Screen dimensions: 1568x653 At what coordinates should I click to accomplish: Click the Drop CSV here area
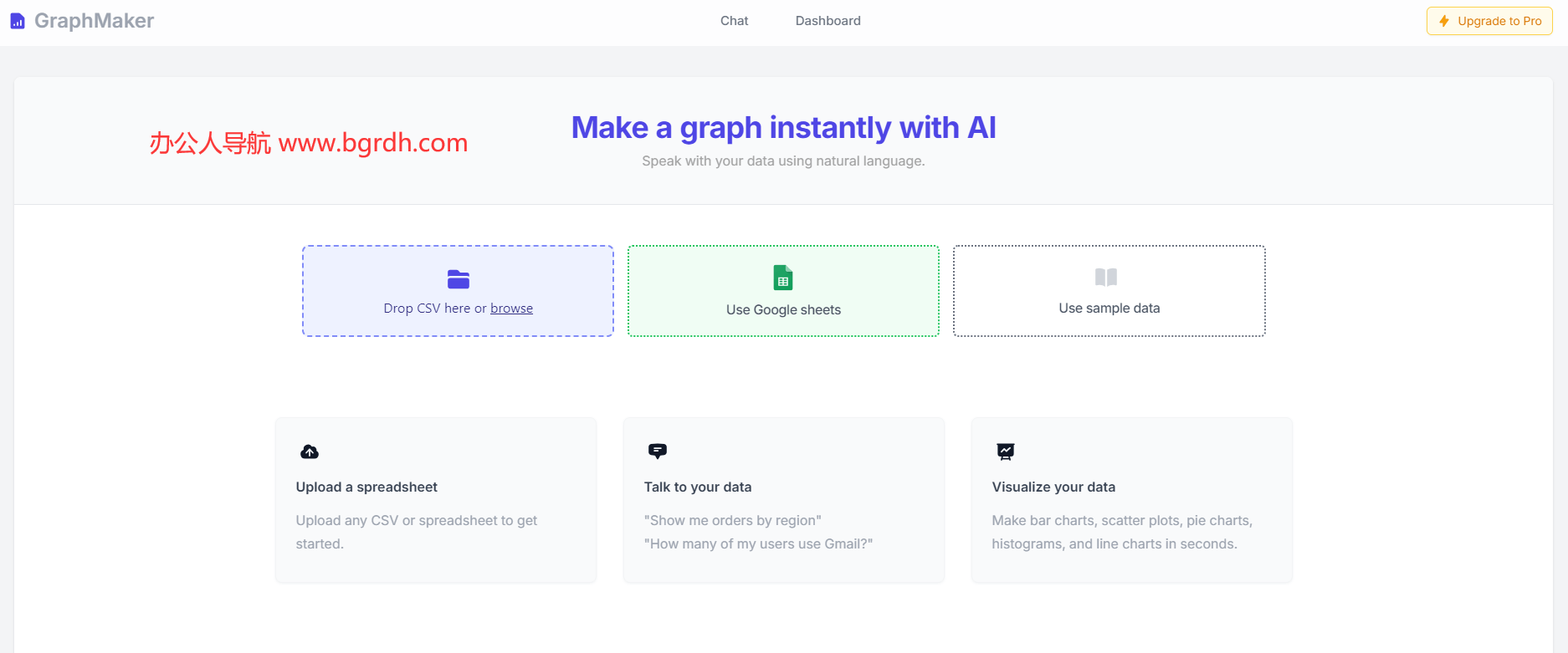[457, 291]
